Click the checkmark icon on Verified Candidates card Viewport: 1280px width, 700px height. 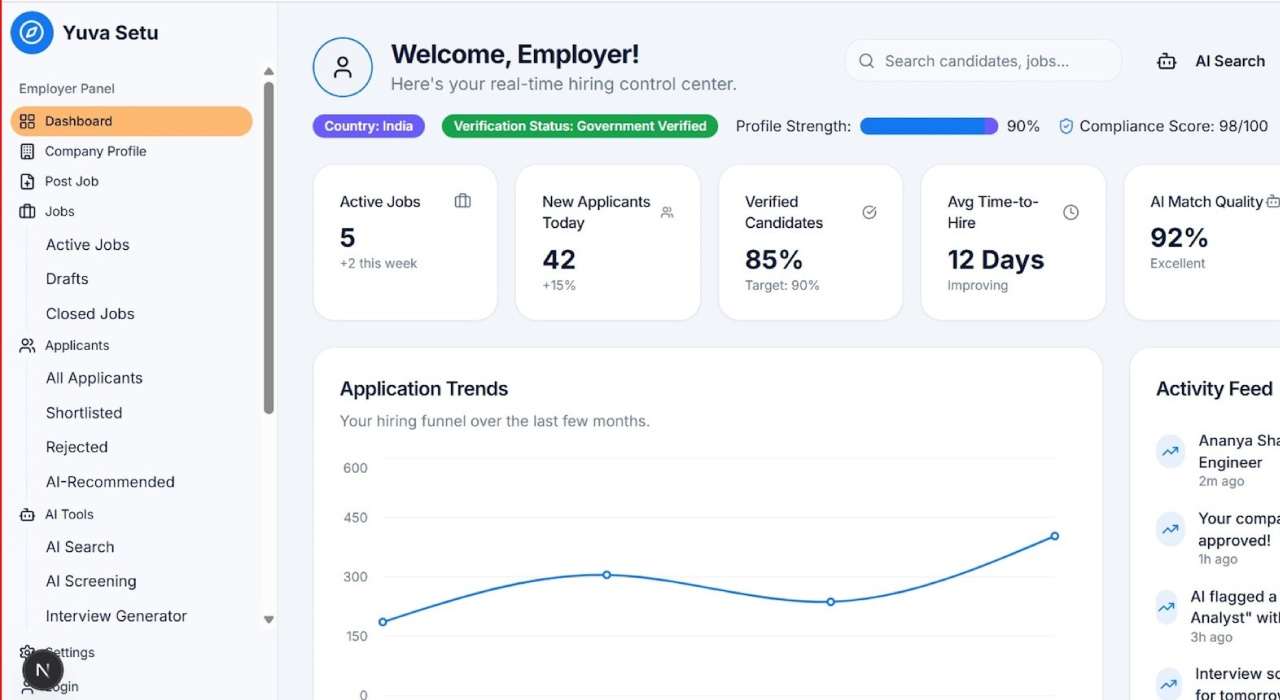point(869,212)
